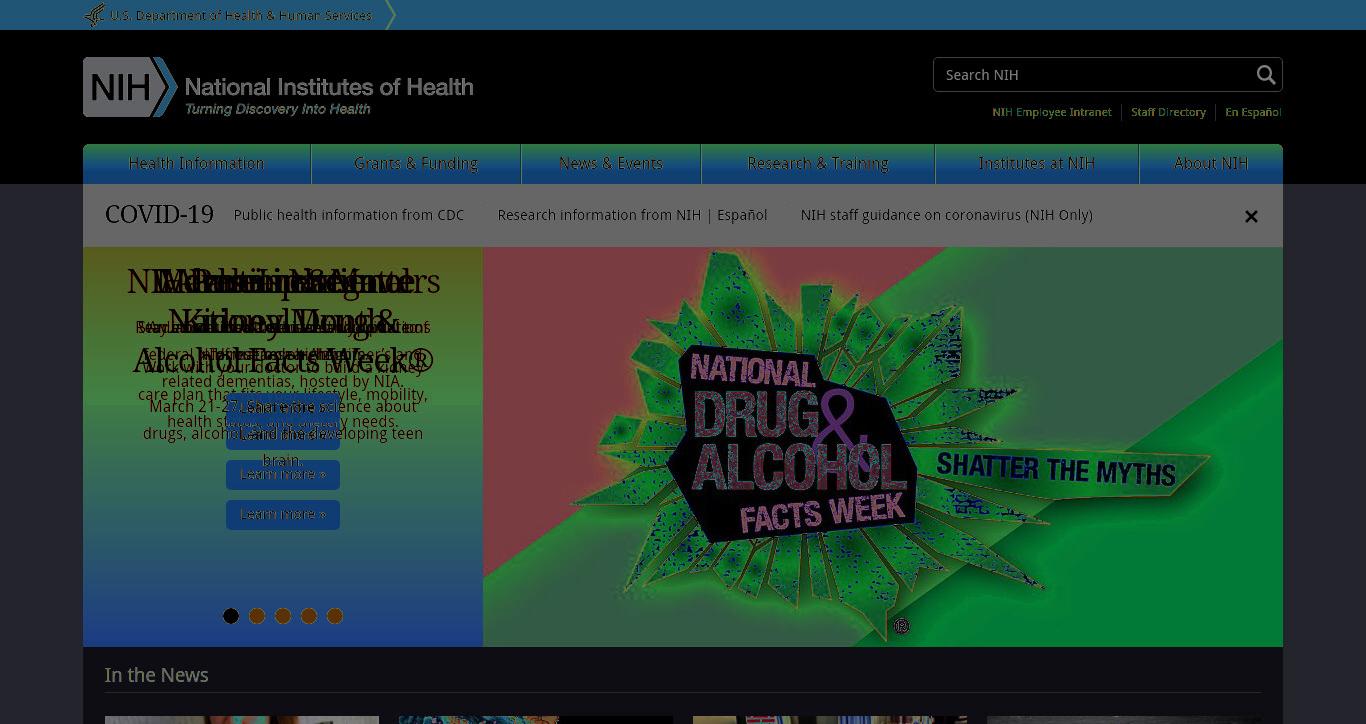Open the HHS eagle logo link
Image resolution: width=1366 pixels, height=724 pixels.
94,15
